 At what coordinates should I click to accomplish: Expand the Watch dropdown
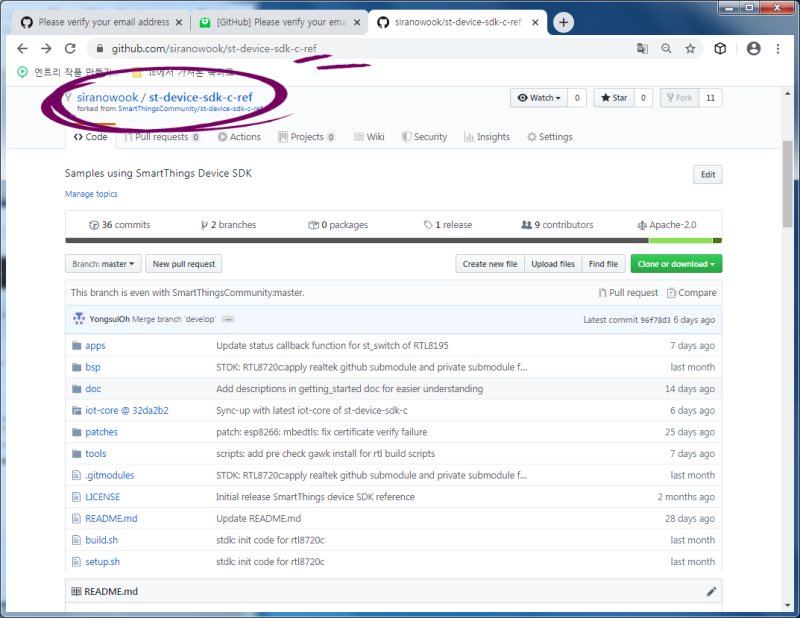[x=538, y=98]
